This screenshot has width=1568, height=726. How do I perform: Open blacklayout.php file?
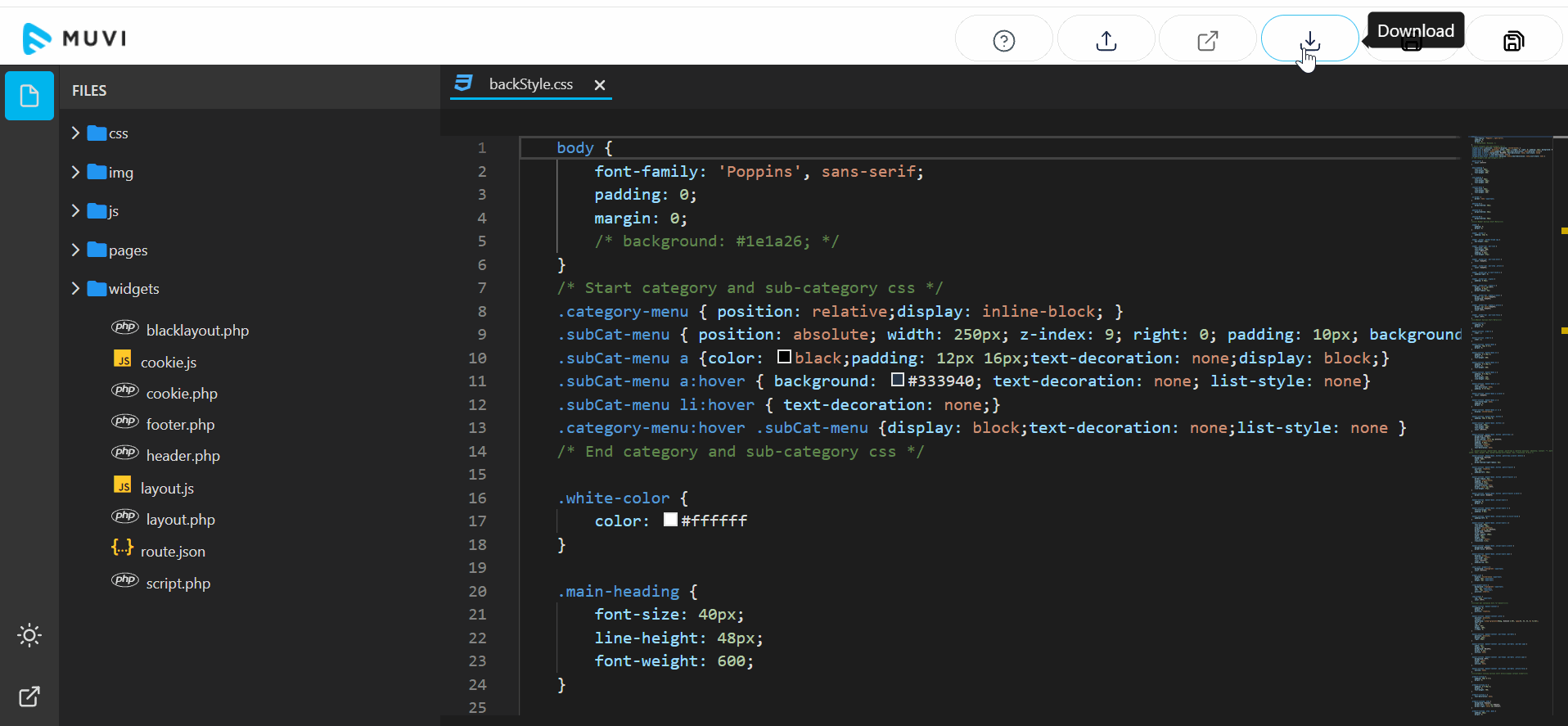196,331
